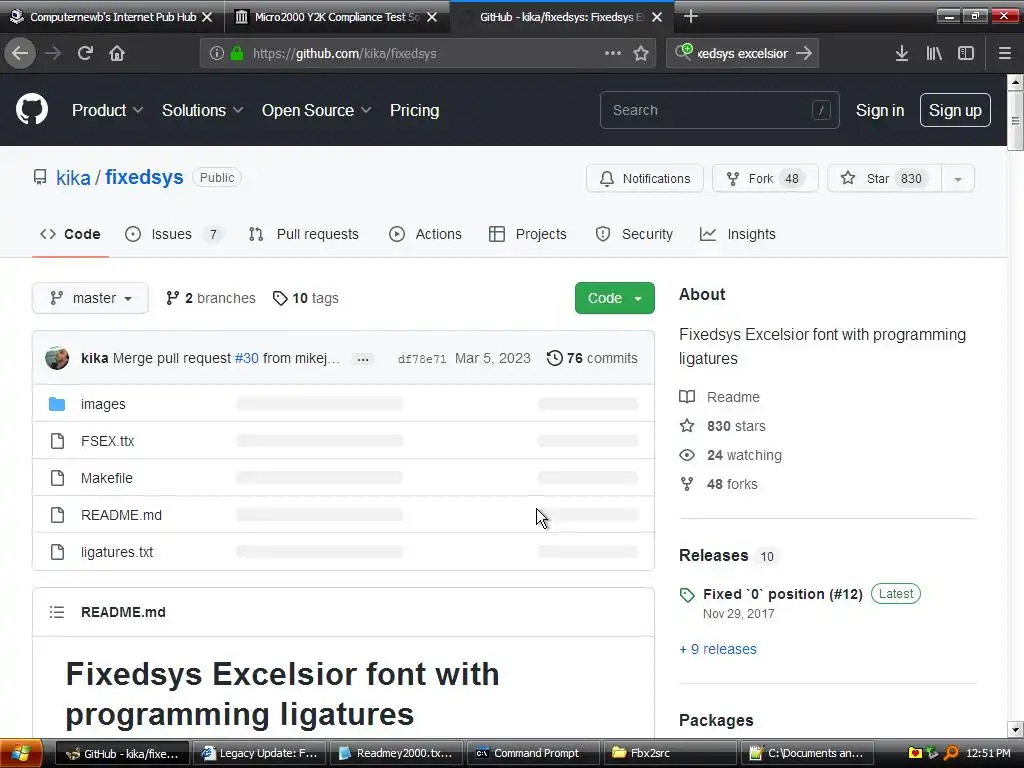Image resolution: width=1024 pixels, height=768 pixels.
Task: Open the 10 tags link
Action: [x=306, y=298]
